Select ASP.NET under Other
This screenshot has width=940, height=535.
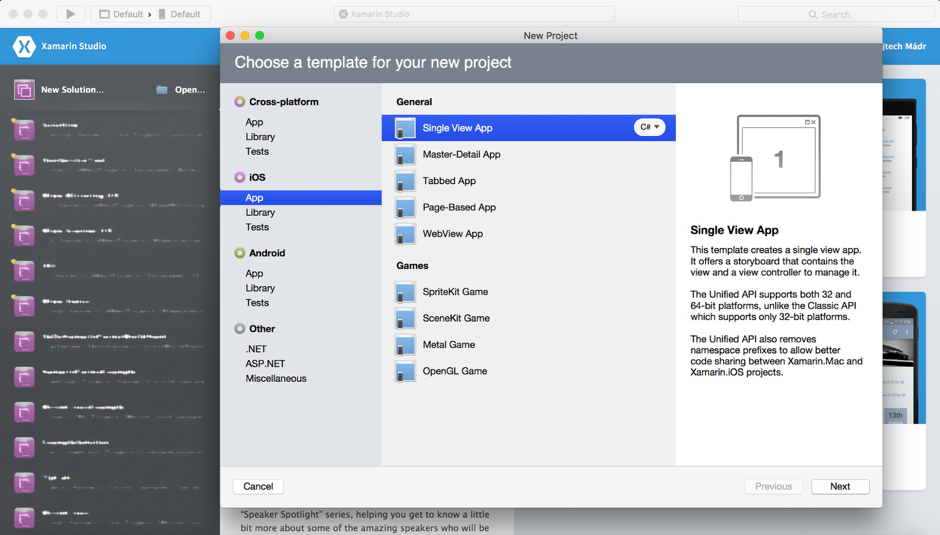point(265,363)
